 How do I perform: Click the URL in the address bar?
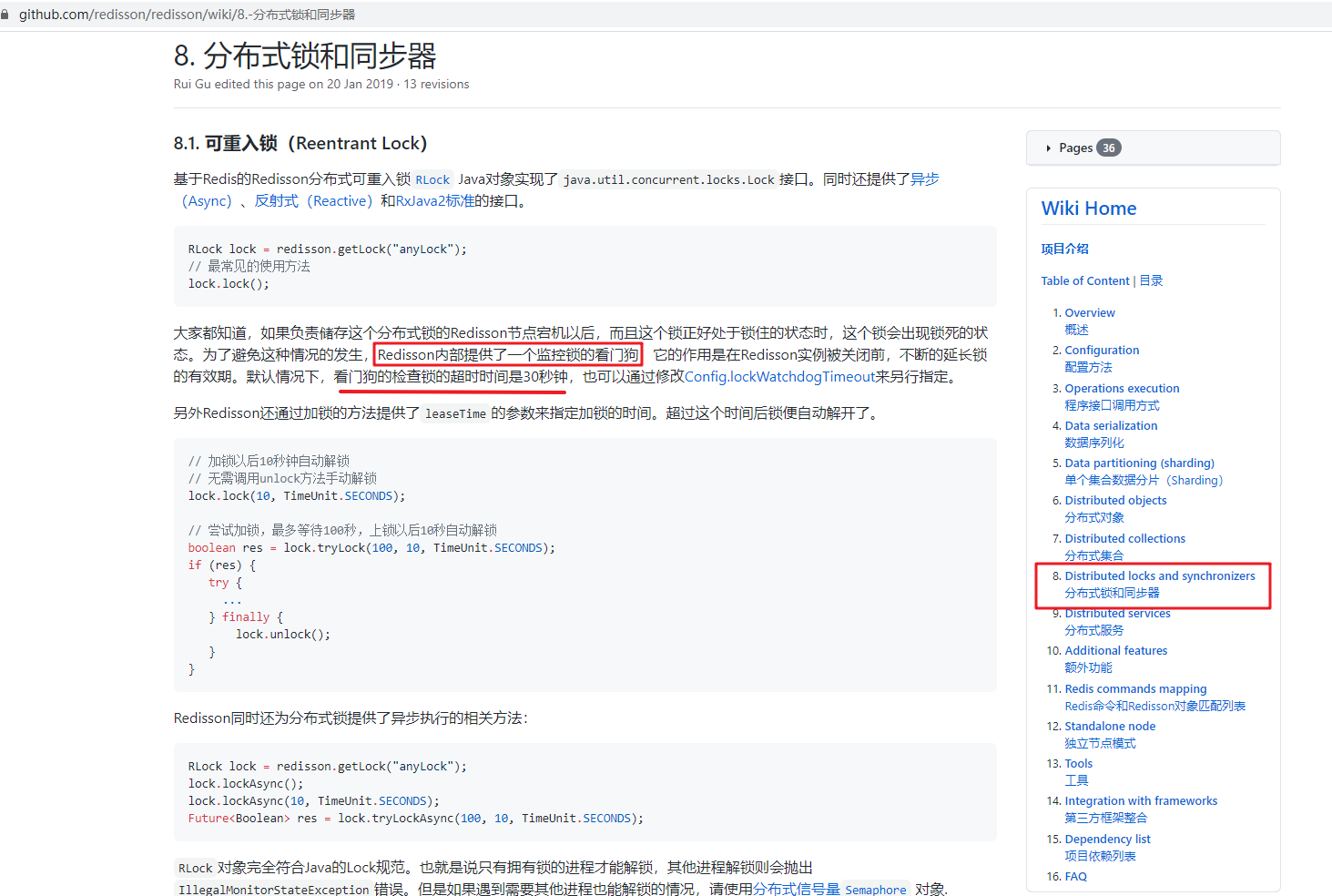point(187,15)
